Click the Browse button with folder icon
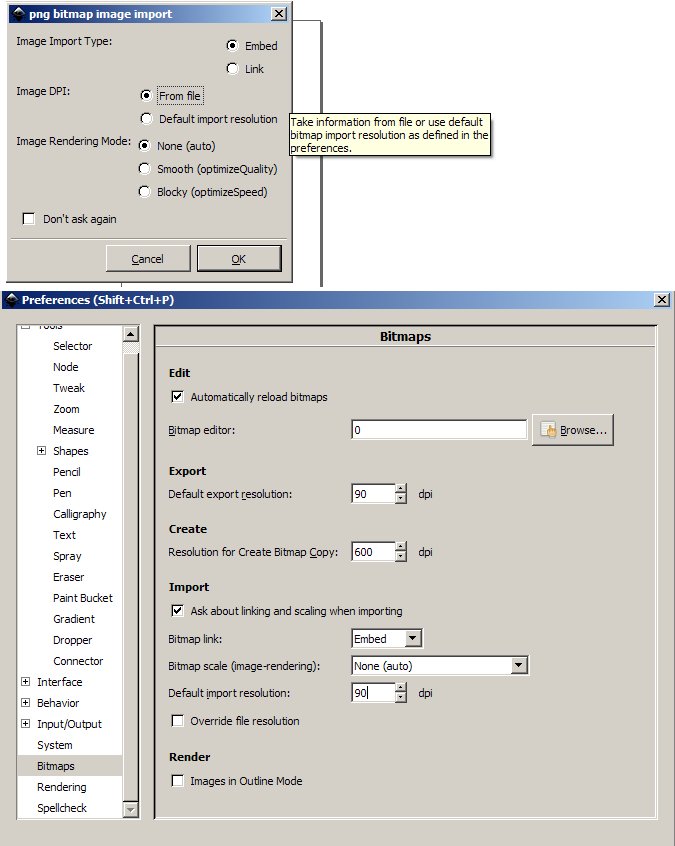The image size is (675, 846). pos(573,430)
